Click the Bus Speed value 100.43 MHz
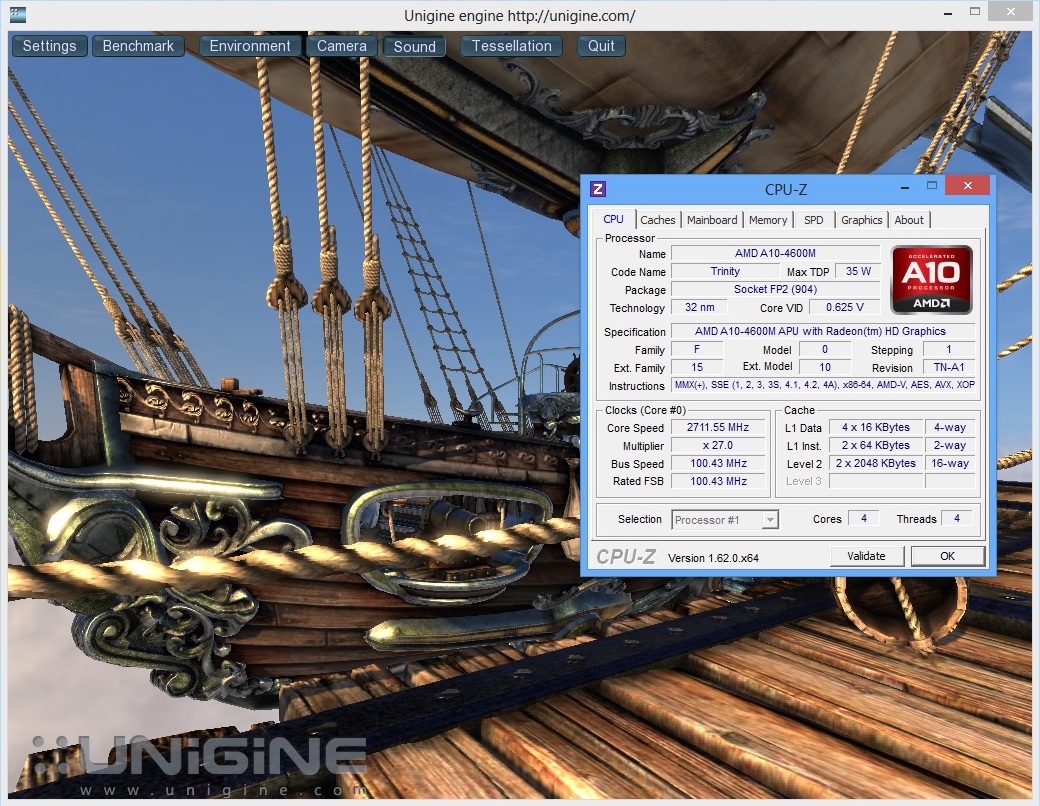 coord(718,463)
